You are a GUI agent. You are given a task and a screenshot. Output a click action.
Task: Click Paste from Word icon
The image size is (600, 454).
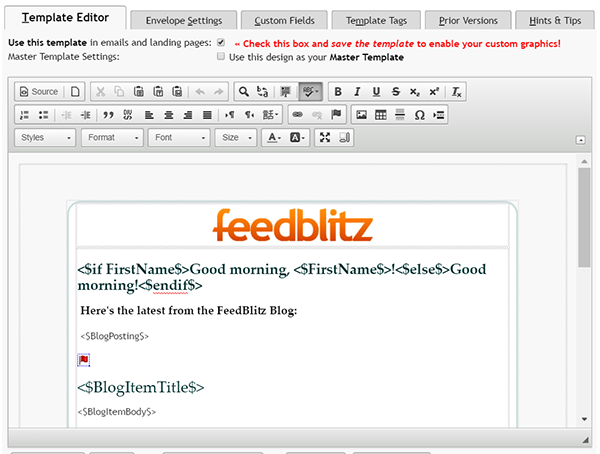pos(177,92)
